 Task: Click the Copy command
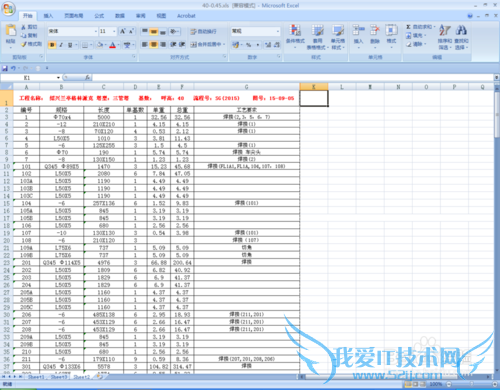click(x=29, y=35)
